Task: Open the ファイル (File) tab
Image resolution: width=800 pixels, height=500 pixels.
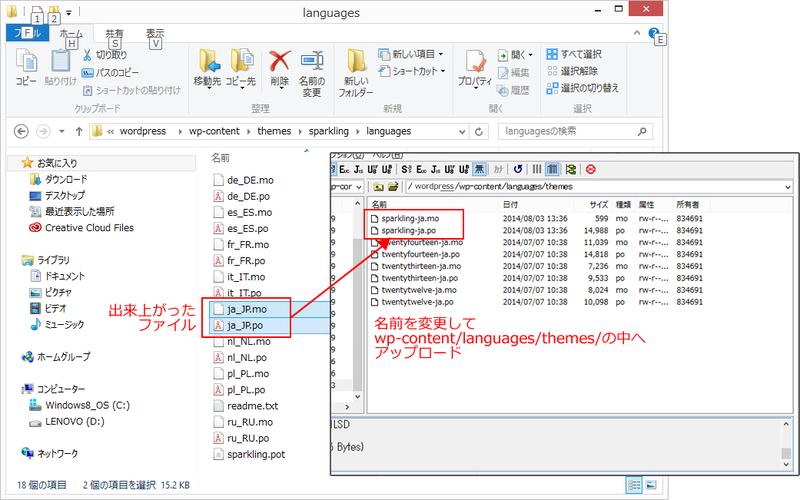Action: [x=27, y=33]
